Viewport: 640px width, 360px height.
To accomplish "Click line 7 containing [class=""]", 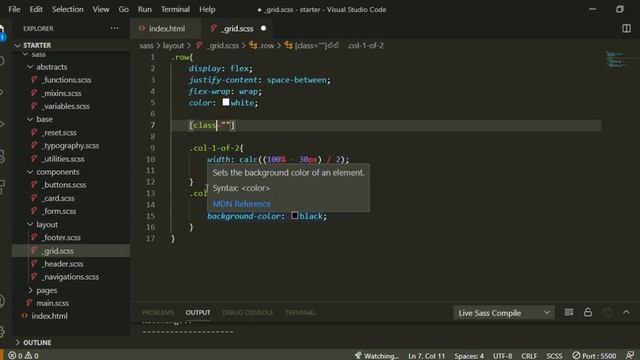I will (x=386, y=125).
